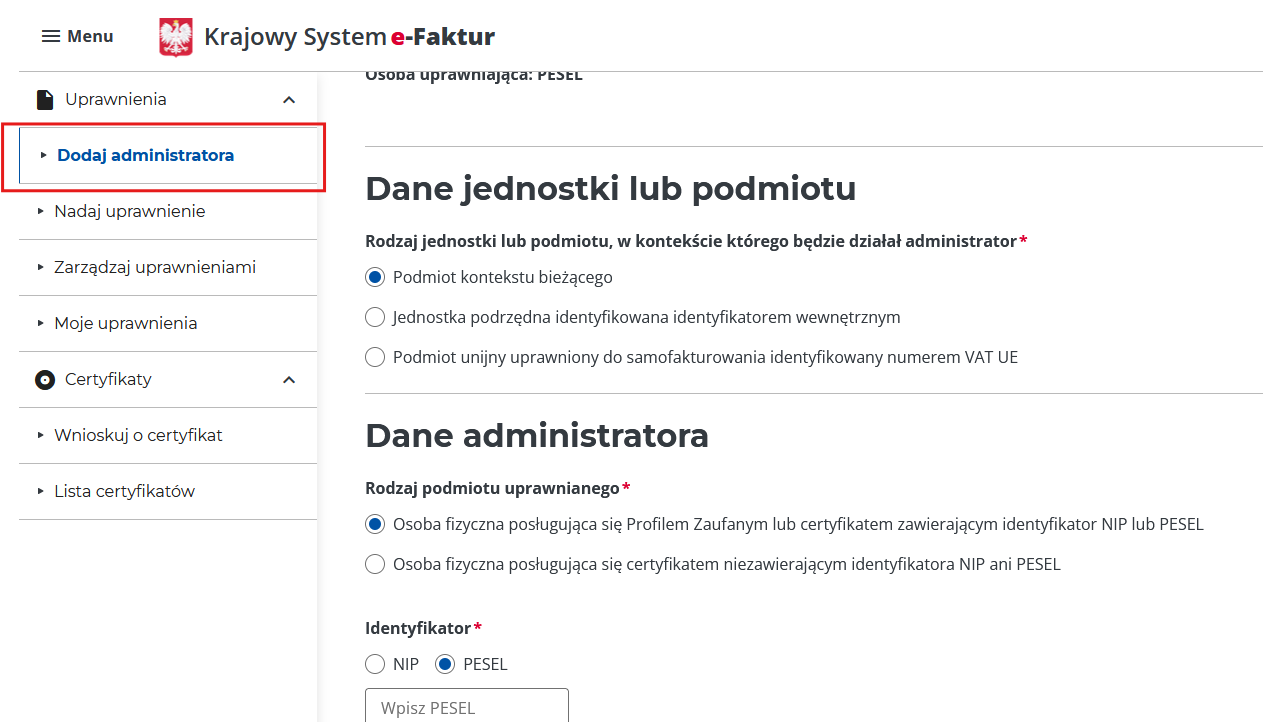Open Moje uprawnienia page
This screenshot has height=722, width=1263.
(126, 323)
